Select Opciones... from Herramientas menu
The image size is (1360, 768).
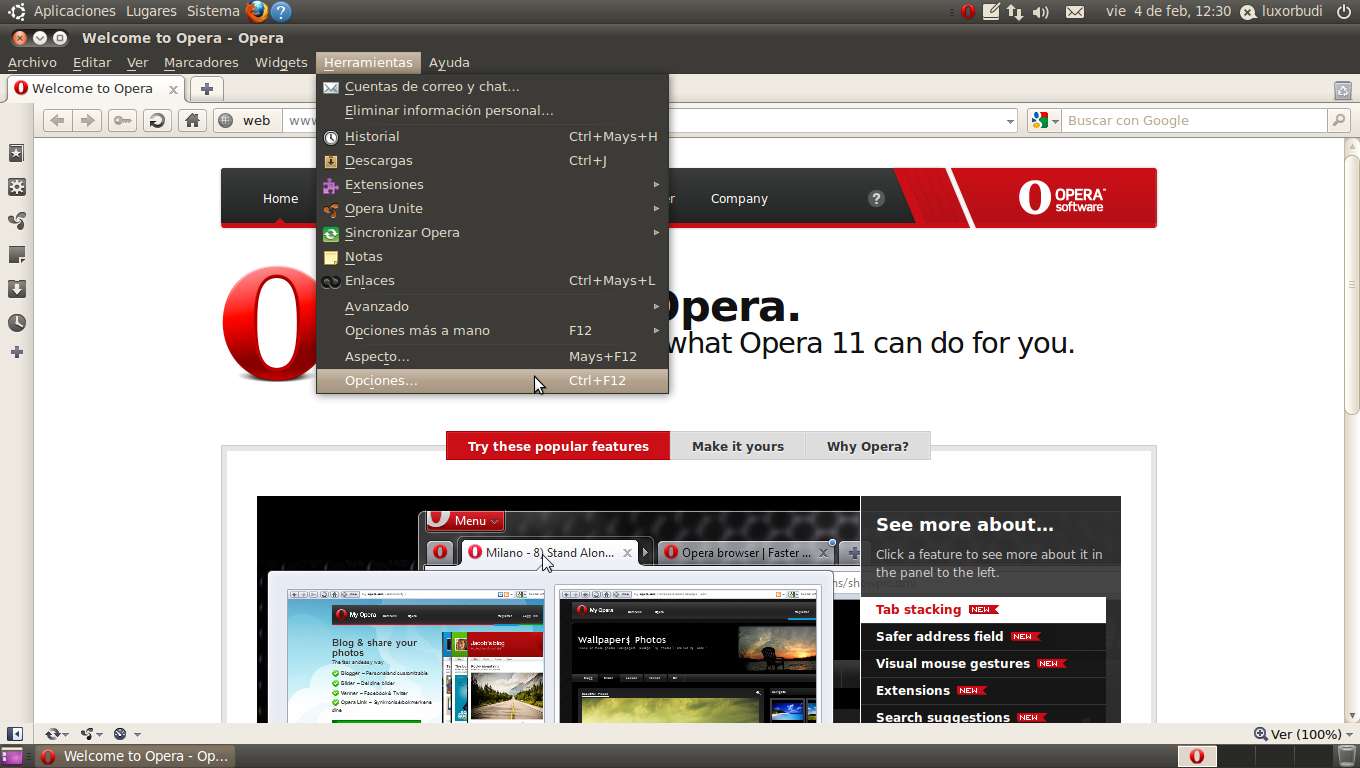click(492, 380)
